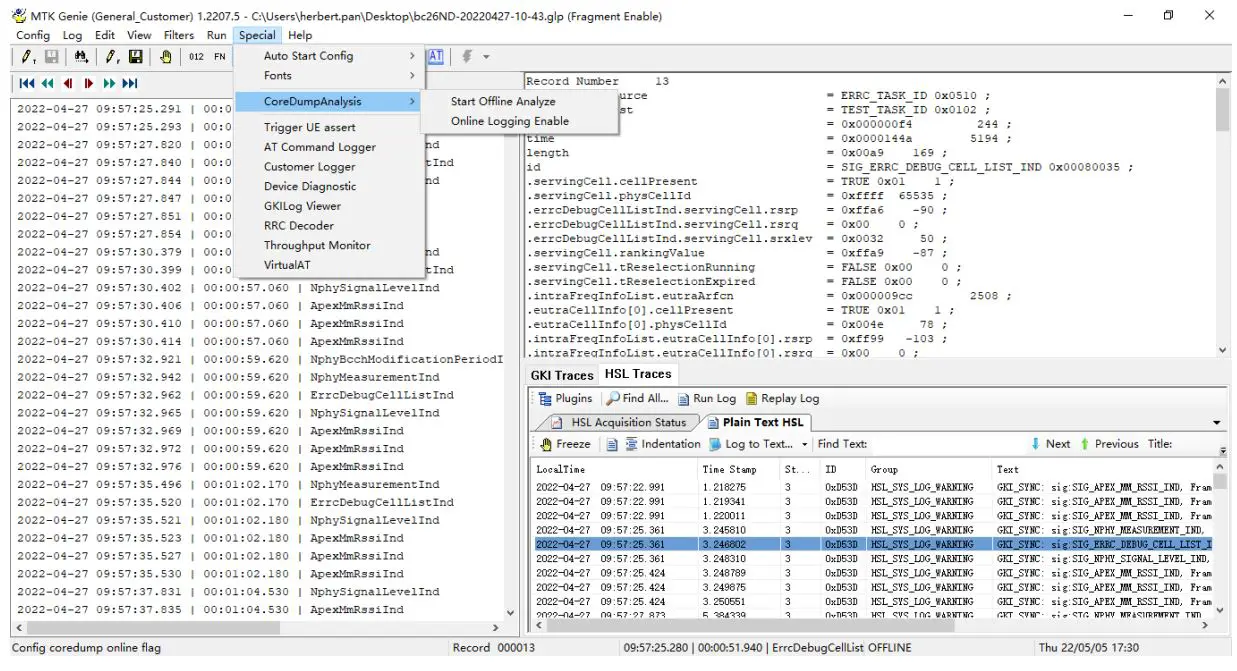
Task: Open the Plugins tool in HSL Traces
Action: coord(565,398)
